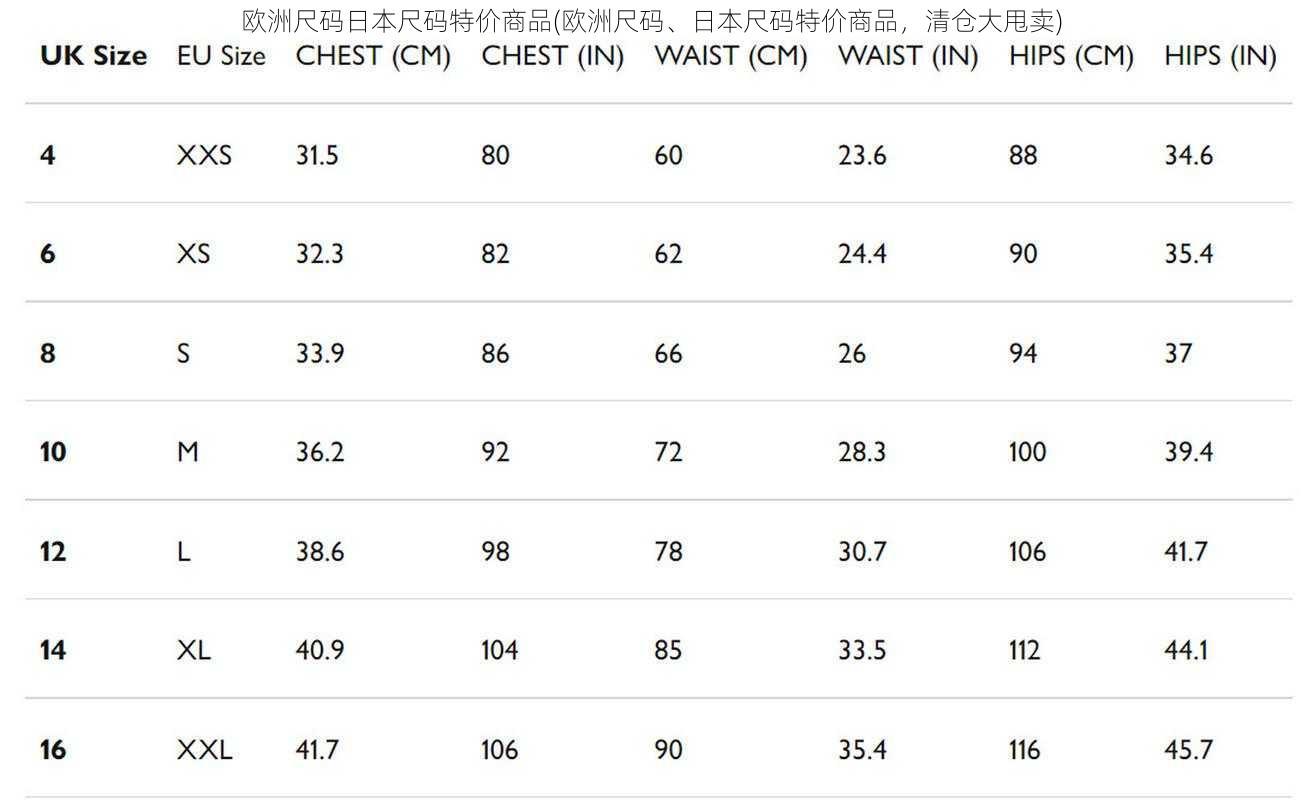This screenshot has height=800, width=1301.
Task: Click the WAIST (IN) column header
Action: click(x=908, y=56)
